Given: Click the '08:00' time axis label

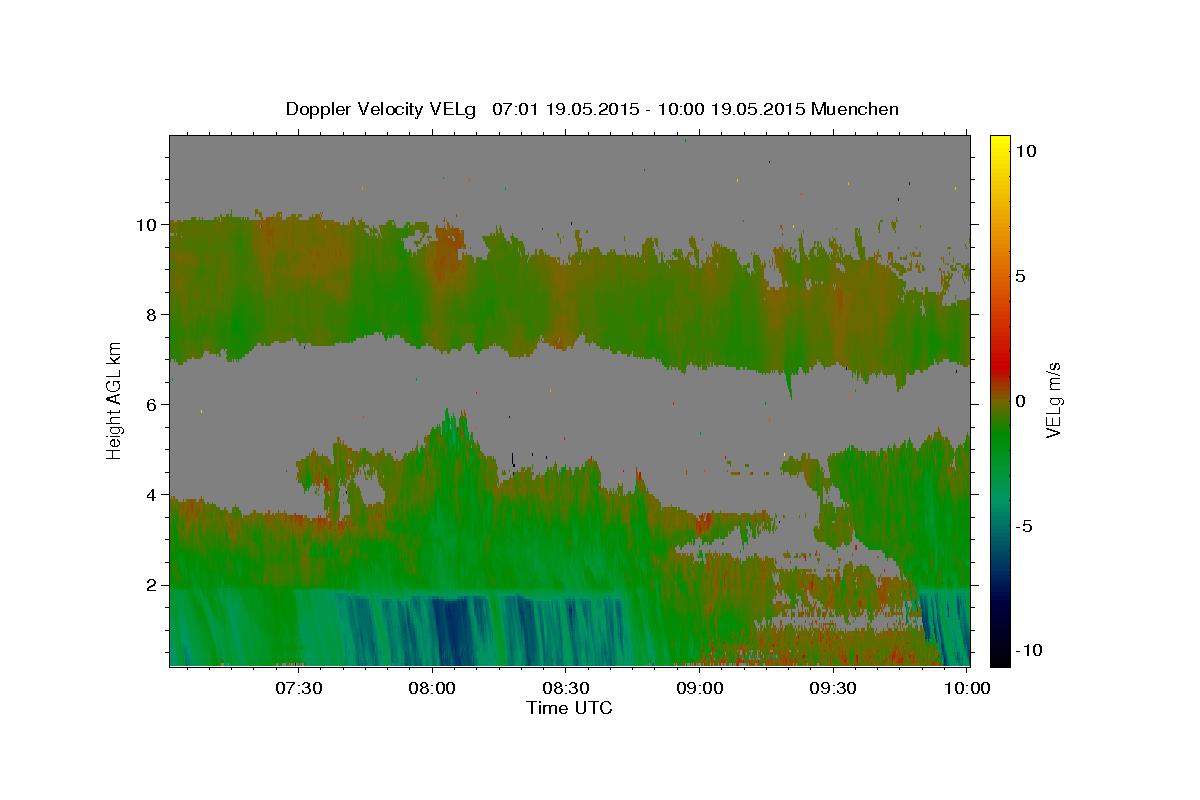Looking at the screenshot, I should click(433, 688).
